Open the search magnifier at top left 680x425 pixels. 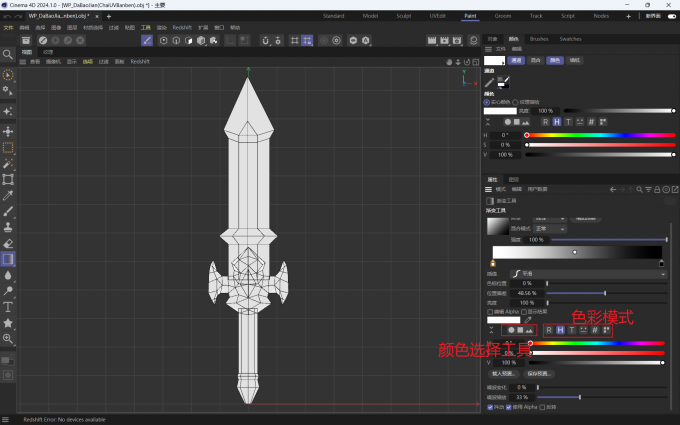tap(8, 54)
